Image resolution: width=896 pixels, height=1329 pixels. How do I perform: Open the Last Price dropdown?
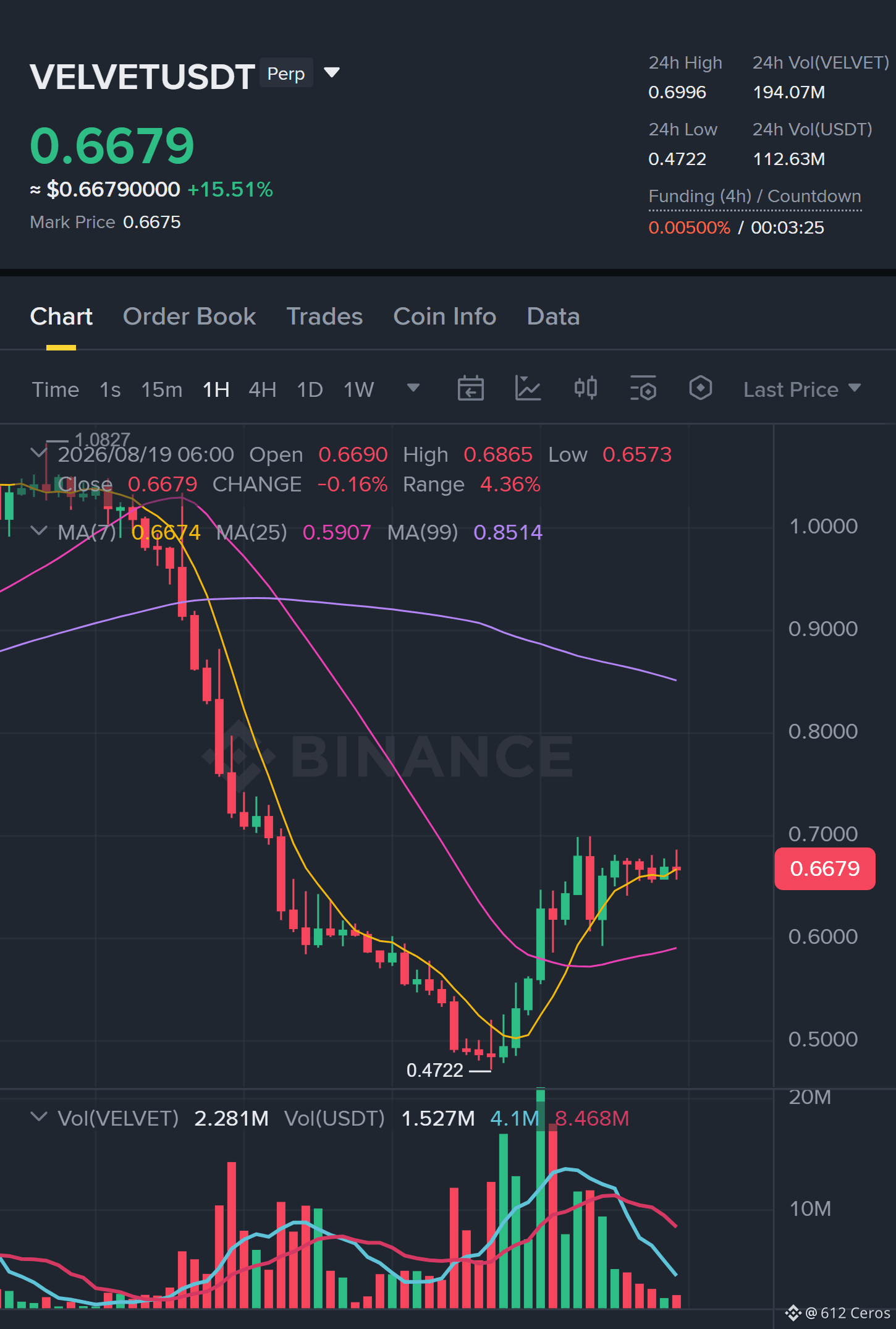[x=802, y=389]
